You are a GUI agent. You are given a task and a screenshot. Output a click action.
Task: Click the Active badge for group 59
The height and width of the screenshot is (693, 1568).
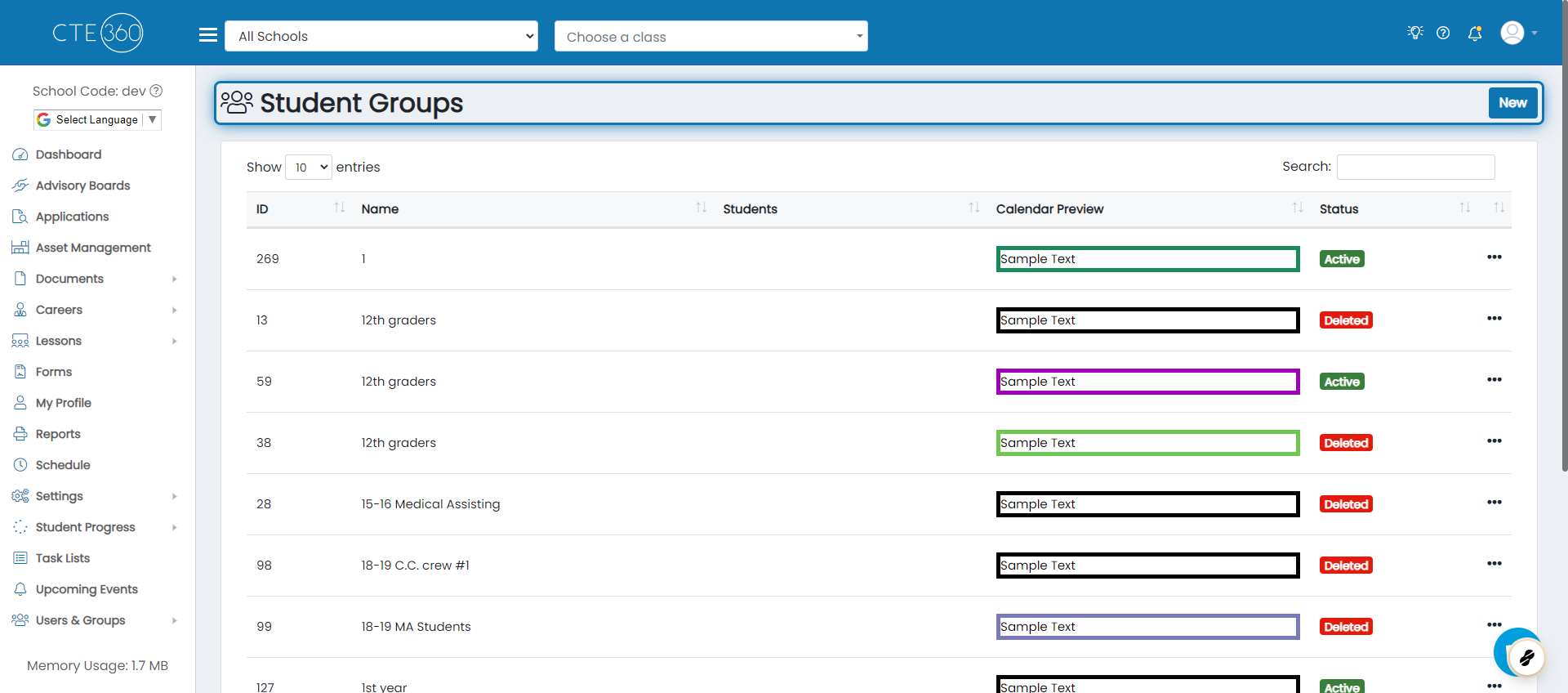click(1342, 382)
